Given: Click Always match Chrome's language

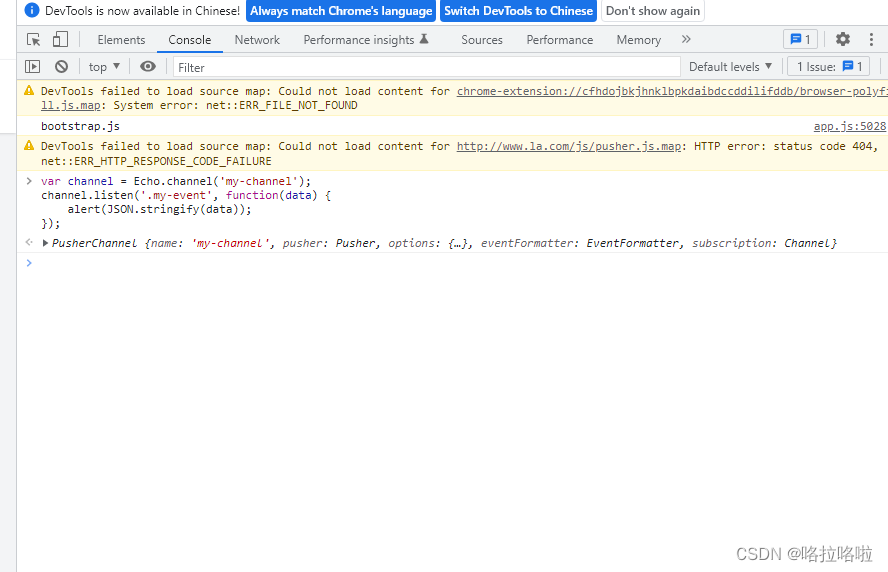Looking at the screenshot, I should pos(341,11).
